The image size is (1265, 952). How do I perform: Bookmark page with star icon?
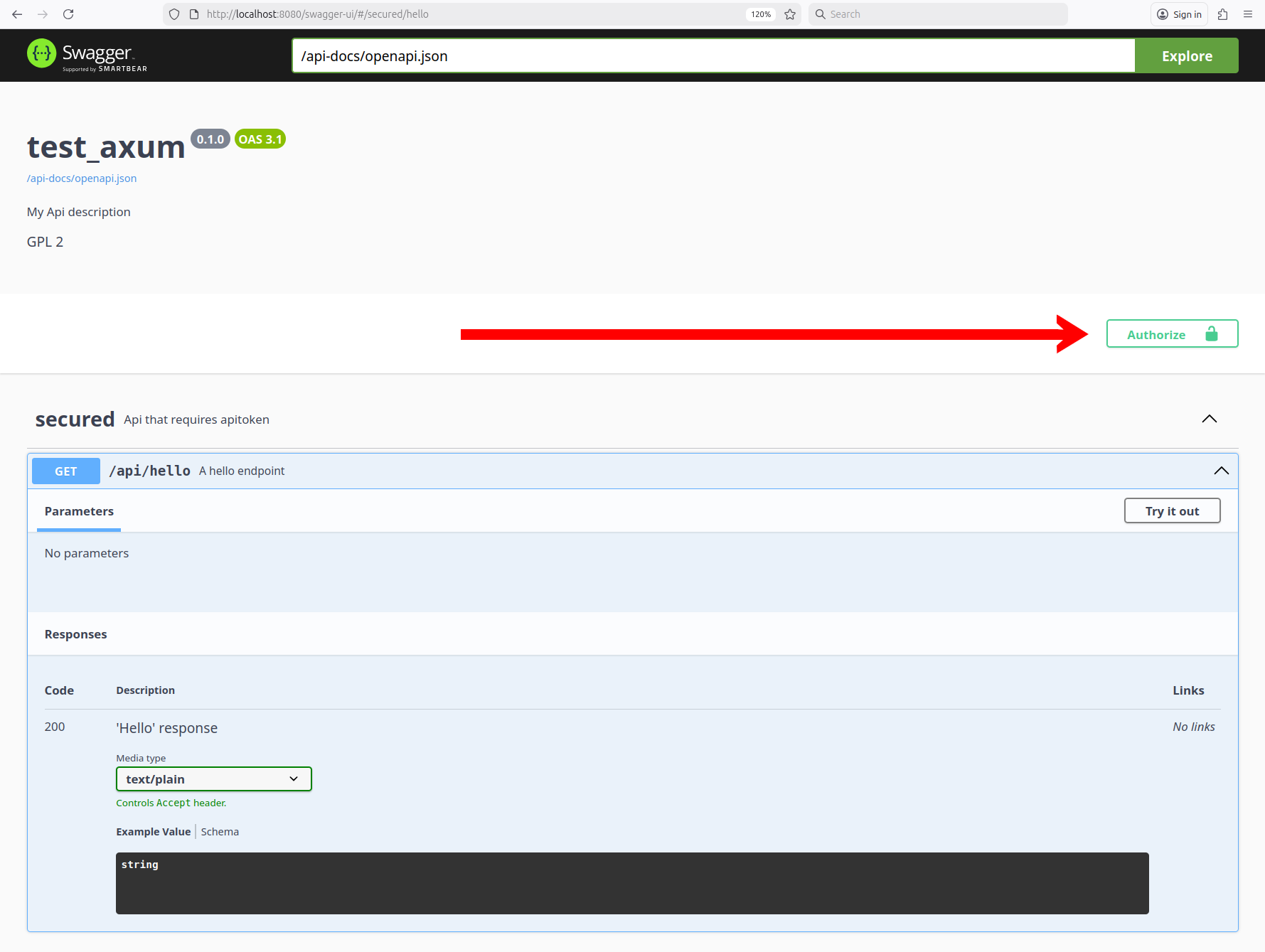click(x=790, y=14)
